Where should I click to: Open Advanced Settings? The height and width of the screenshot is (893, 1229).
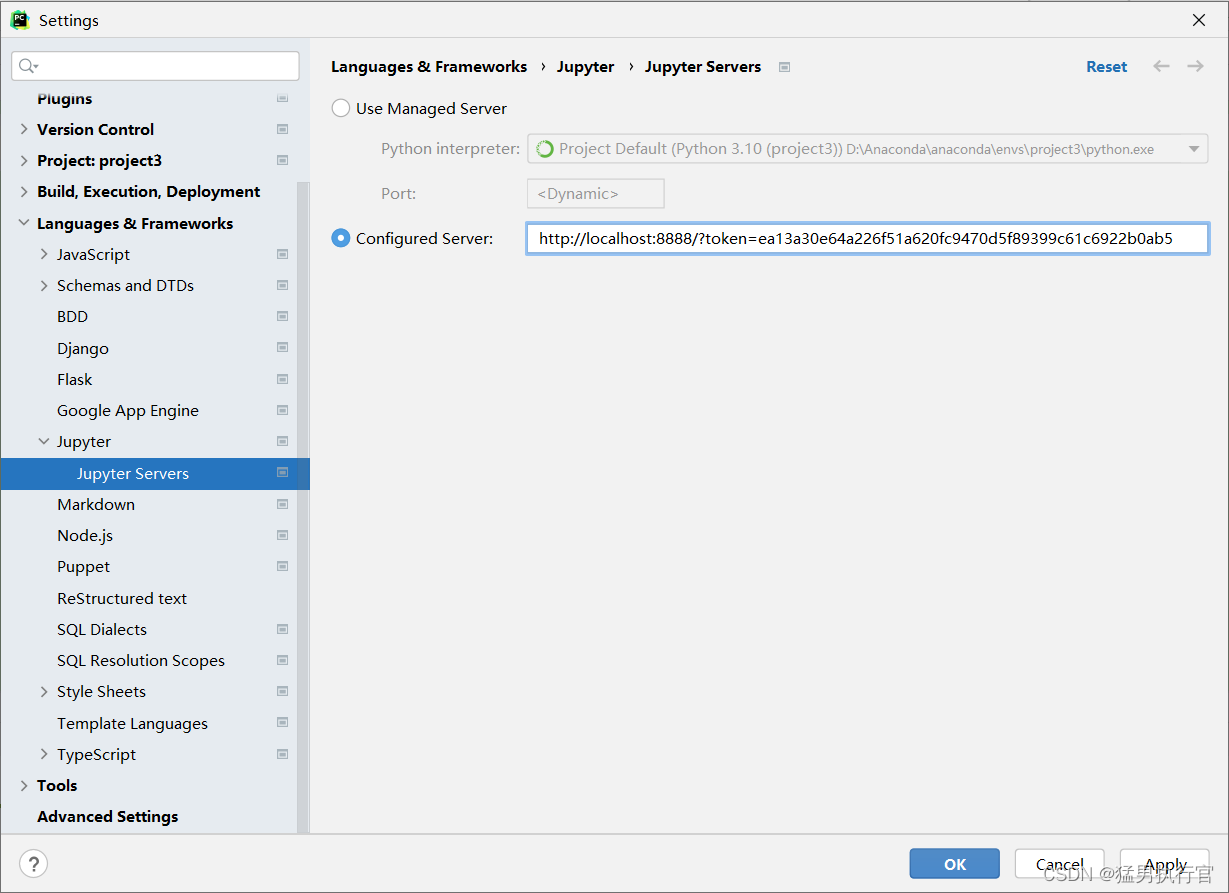tap(108, 816)
